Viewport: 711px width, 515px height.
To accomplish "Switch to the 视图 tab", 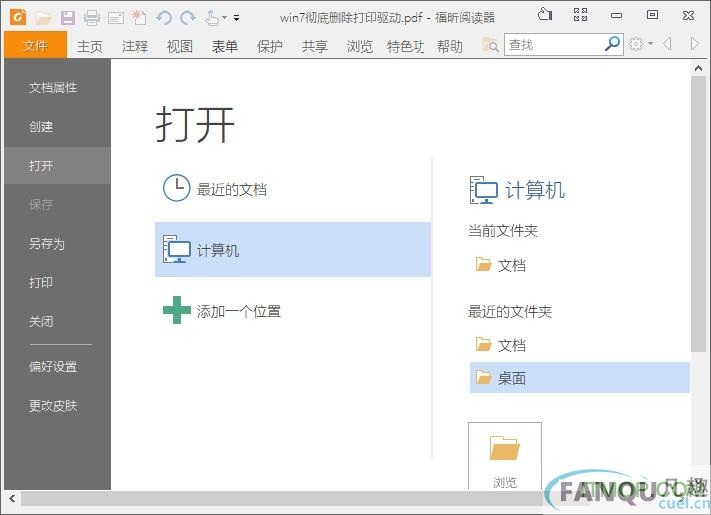I will [180, 46].
